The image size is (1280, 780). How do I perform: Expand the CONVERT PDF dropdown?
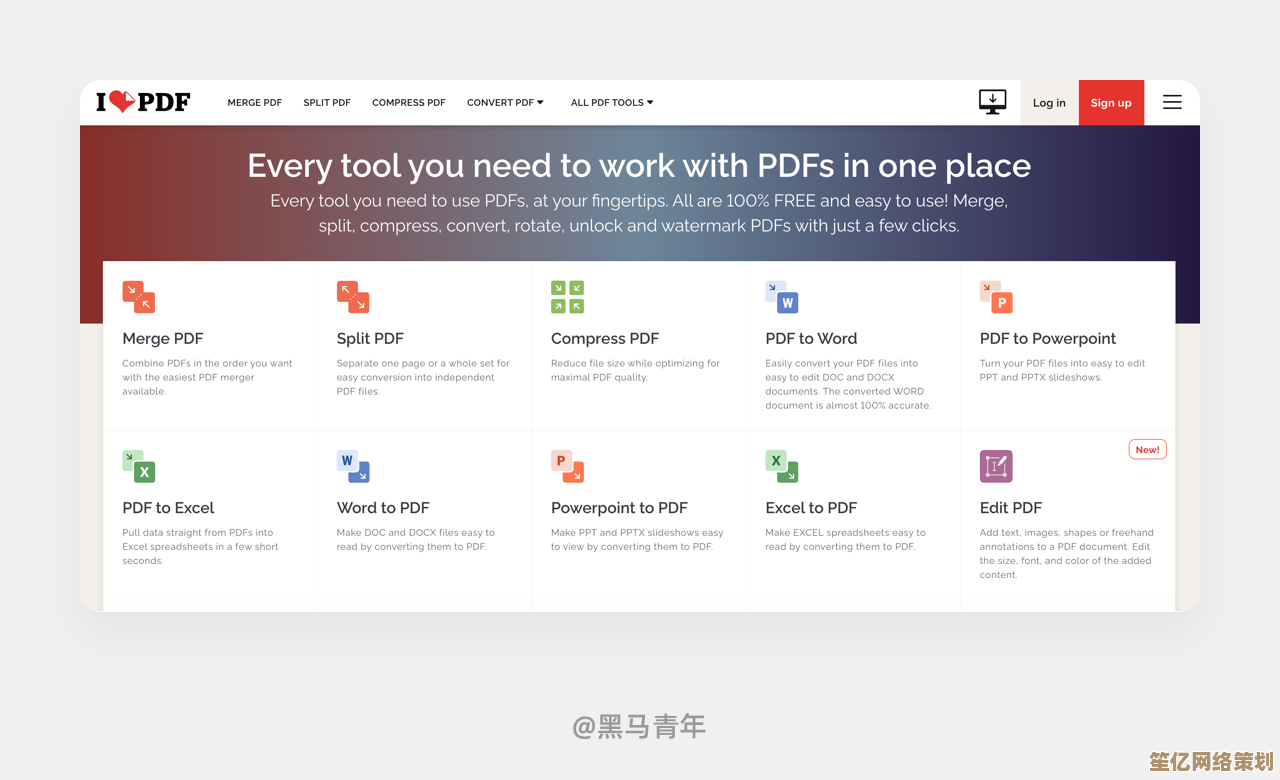point(505,102)
